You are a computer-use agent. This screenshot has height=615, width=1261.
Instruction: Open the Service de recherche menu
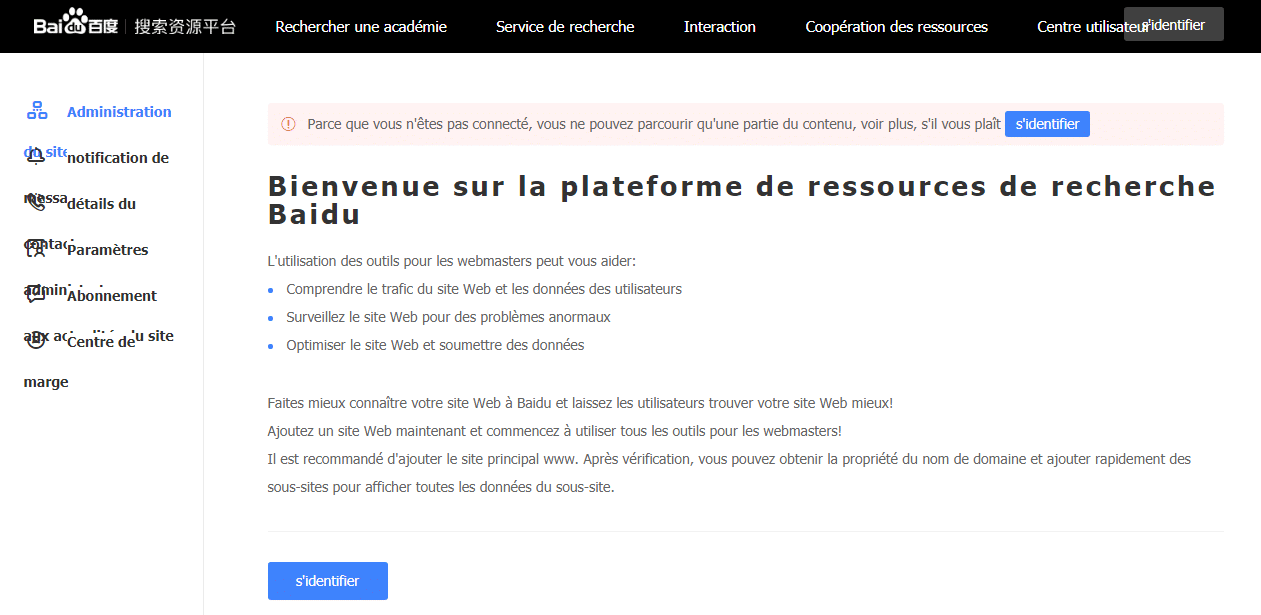[565, 27]
